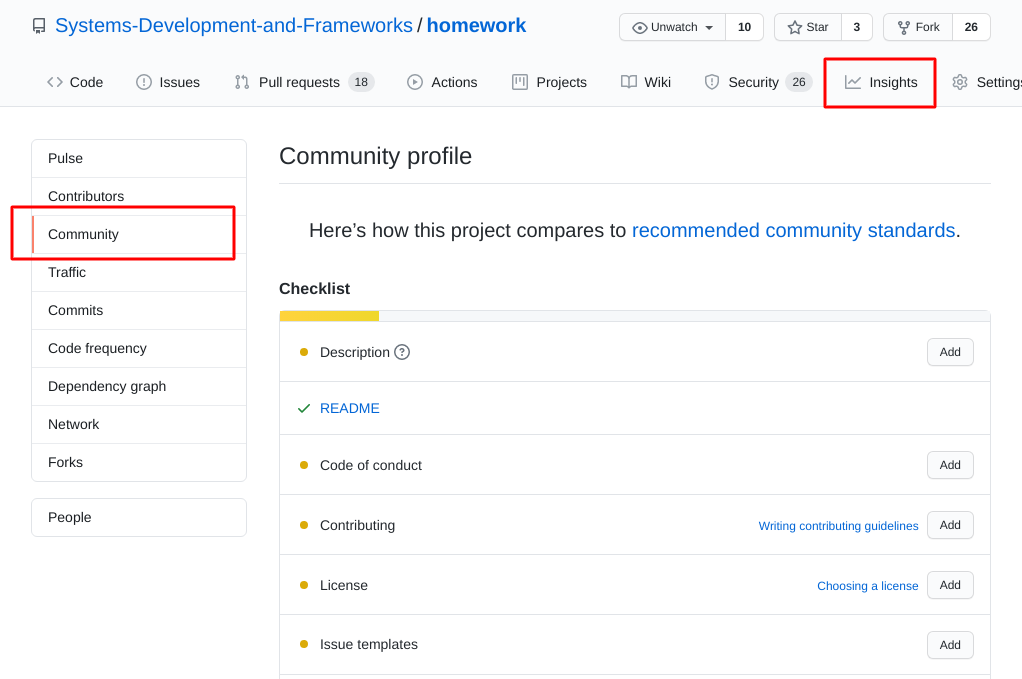Click the 26 security alerts counter badge
Screen dimensions: 1022x679
pos(799,82)
